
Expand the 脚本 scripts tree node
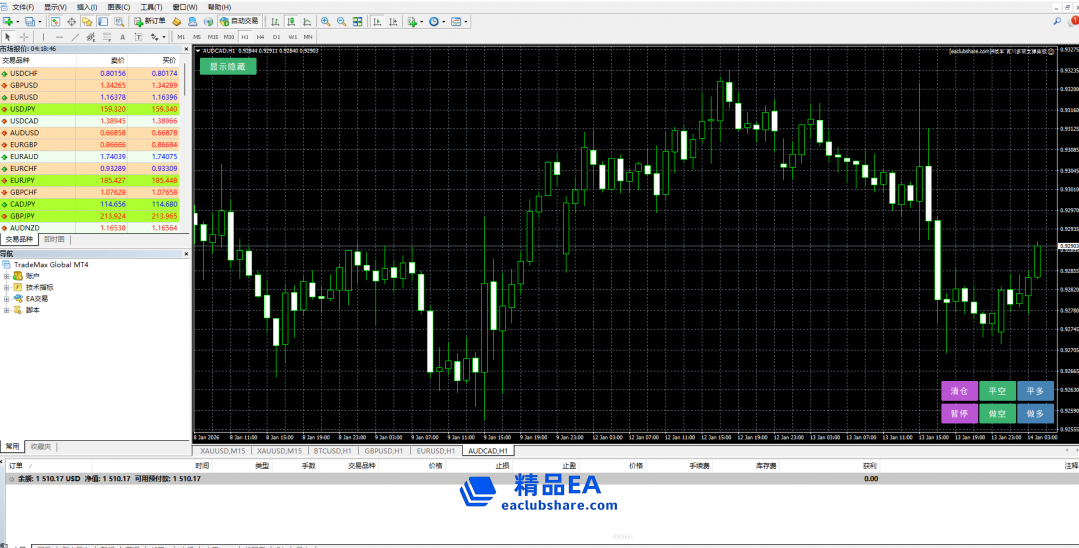[6, 310]
